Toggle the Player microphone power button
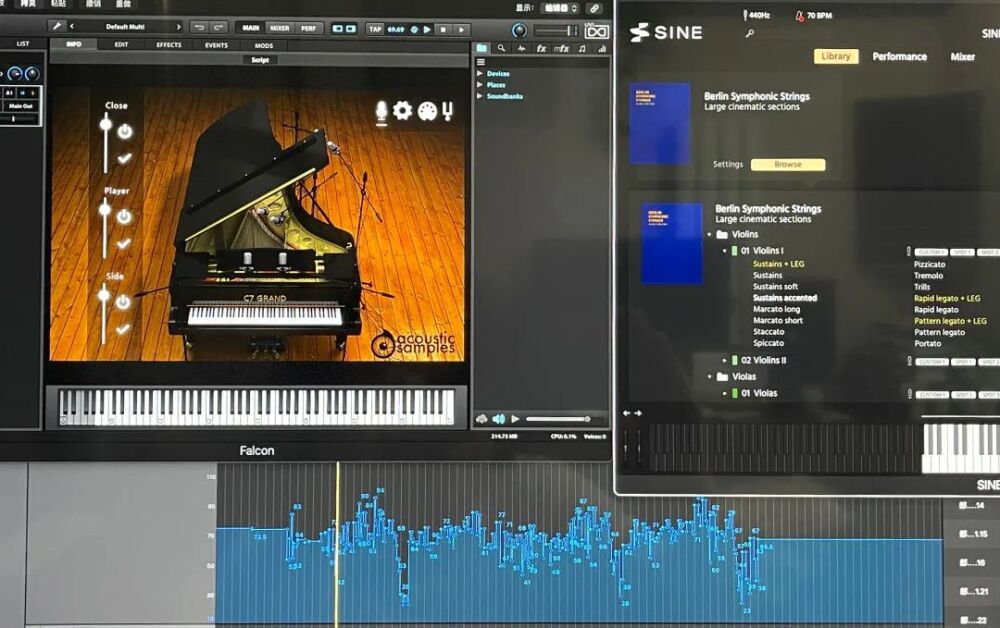This screenshot has height=628, width=1000. pos(124,216)
